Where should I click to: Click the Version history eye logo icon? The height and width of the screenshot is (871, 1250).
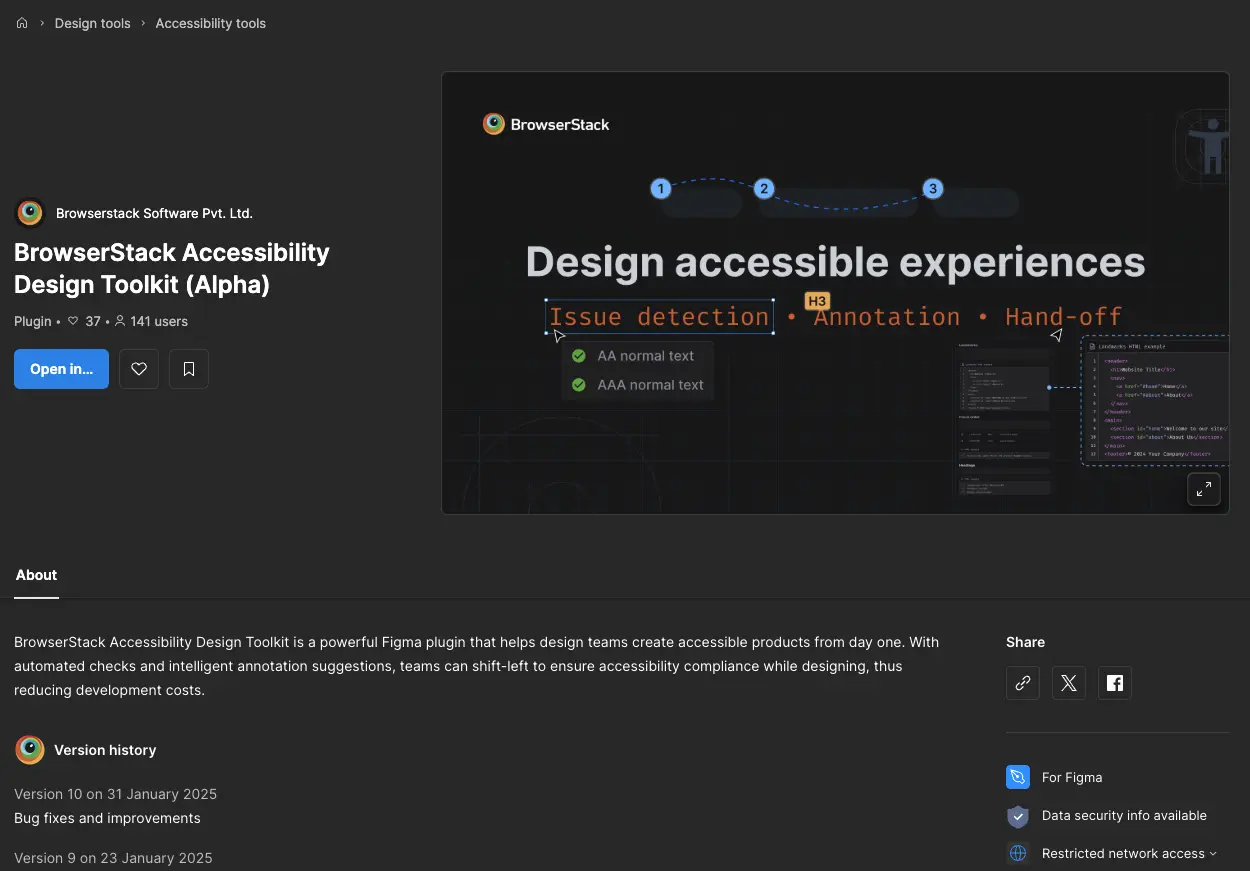(x=29, y=749)
